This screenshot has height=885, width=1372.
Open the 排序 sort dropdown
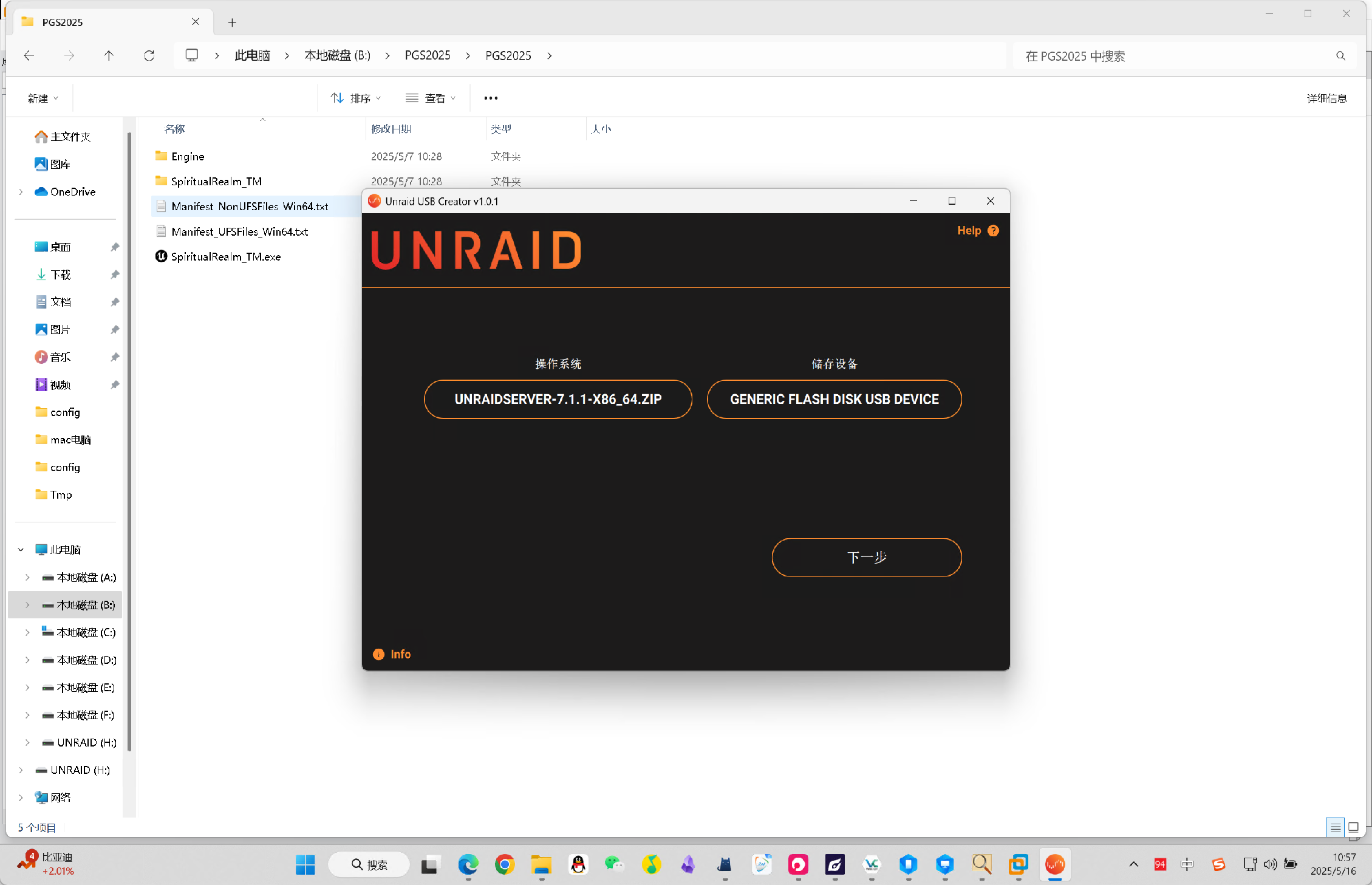(x=356, y=98)
